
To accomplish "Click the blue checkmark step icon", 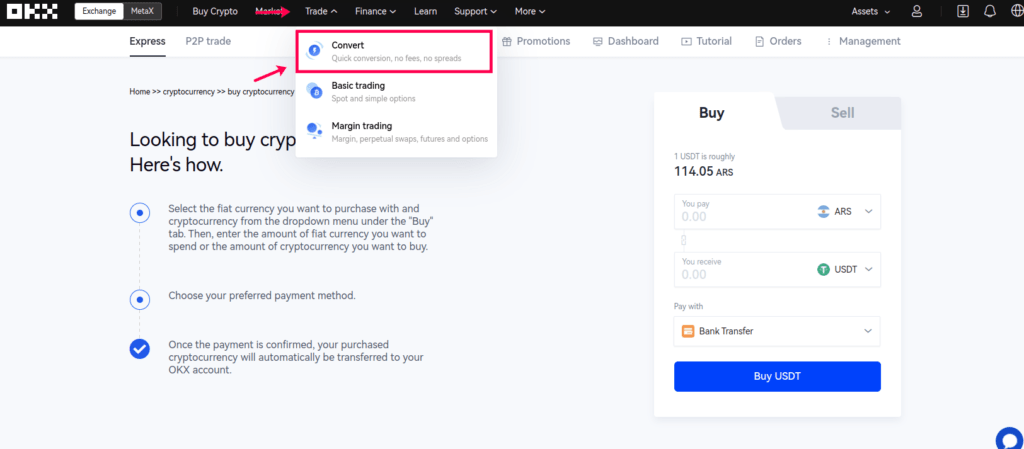I will click(x=140, y=349).
